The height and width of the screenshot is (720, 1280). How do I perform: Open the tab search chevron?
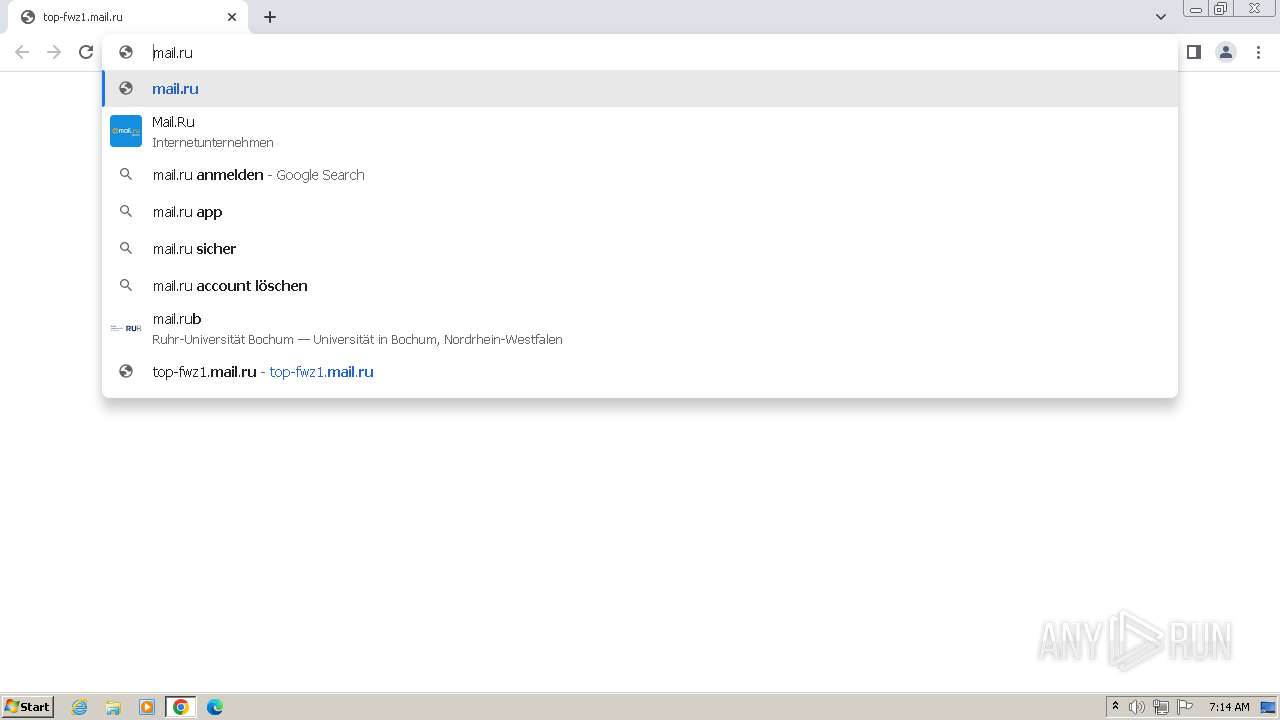point(1161,17)
